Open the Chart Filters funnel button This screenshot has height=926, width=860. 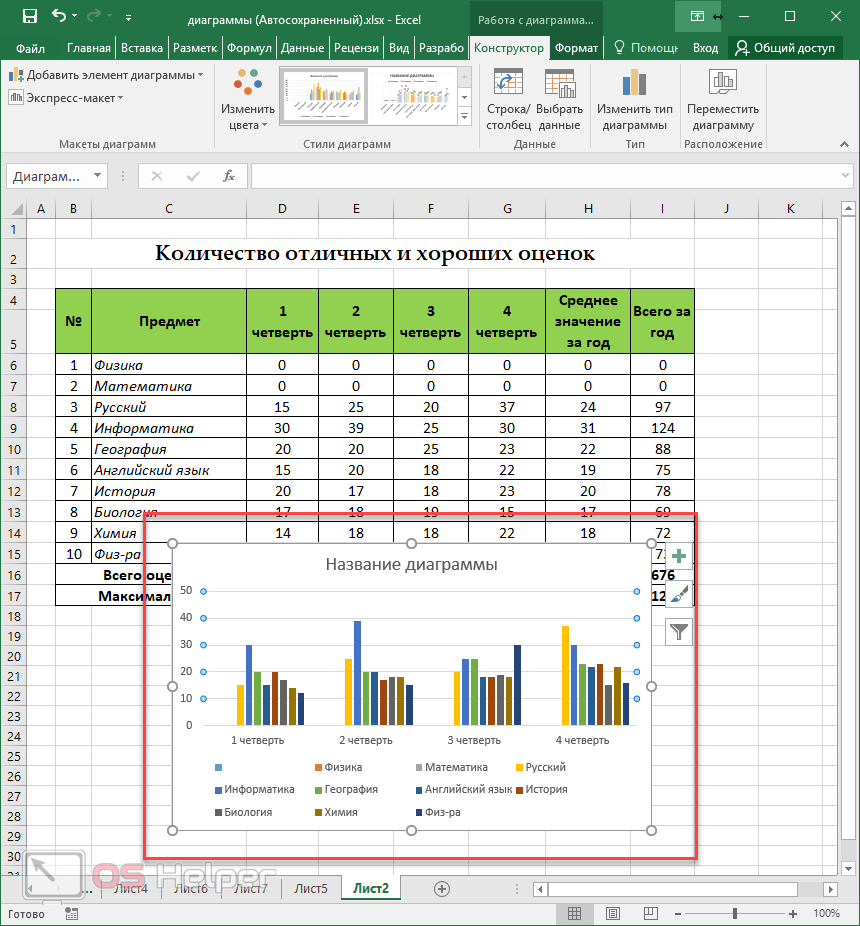click(x=679, y=631)
